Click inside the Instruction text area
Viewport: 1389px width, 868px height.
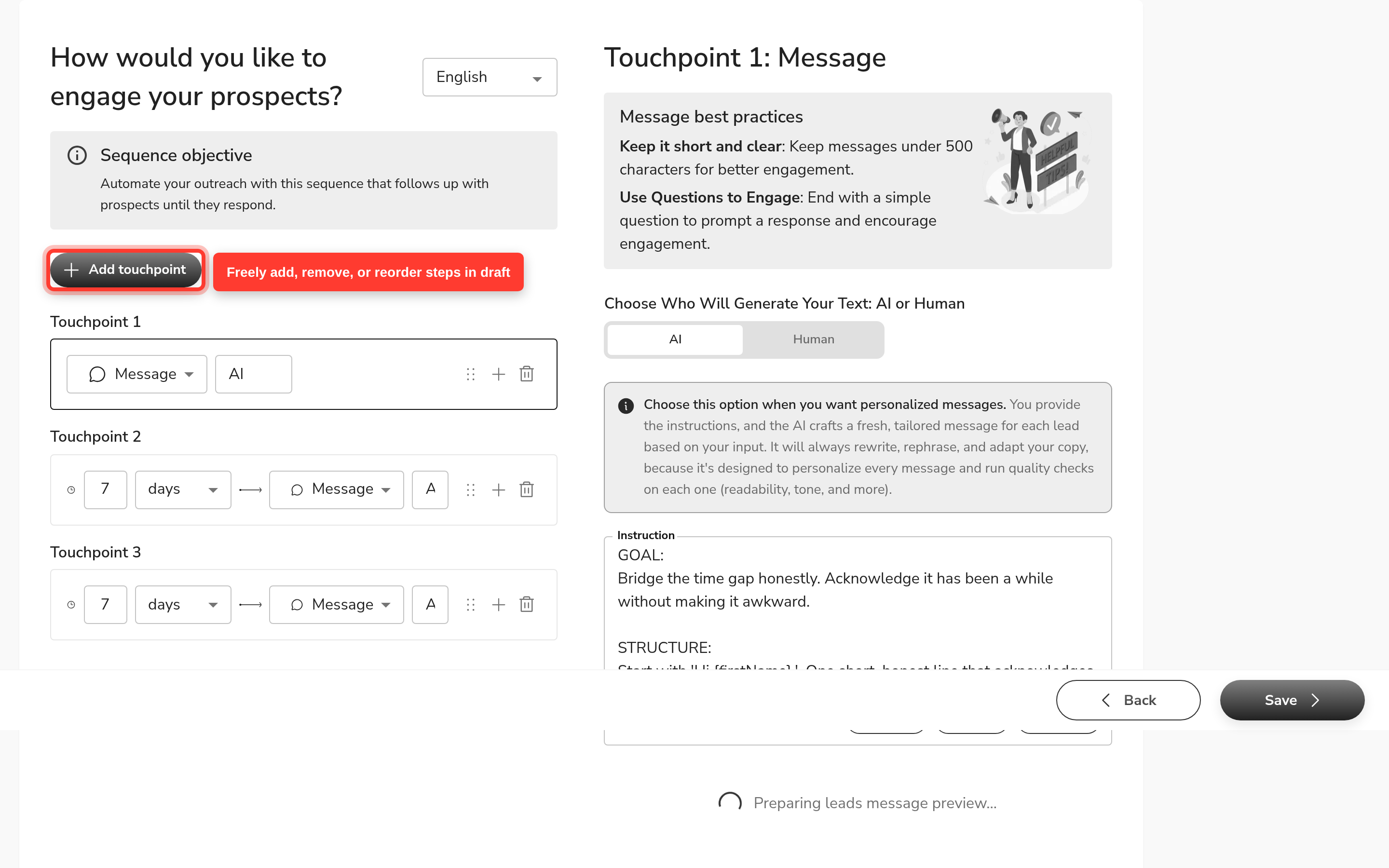click(858, 603)
